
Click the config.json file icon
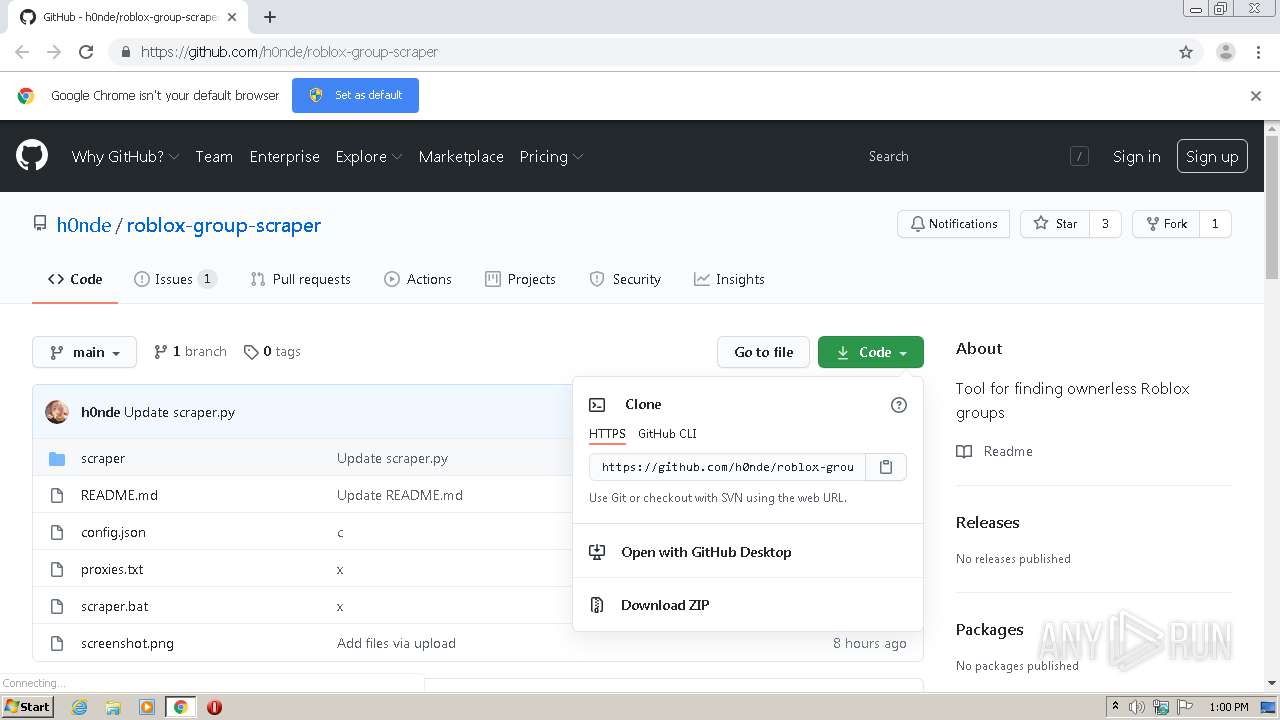57,532
